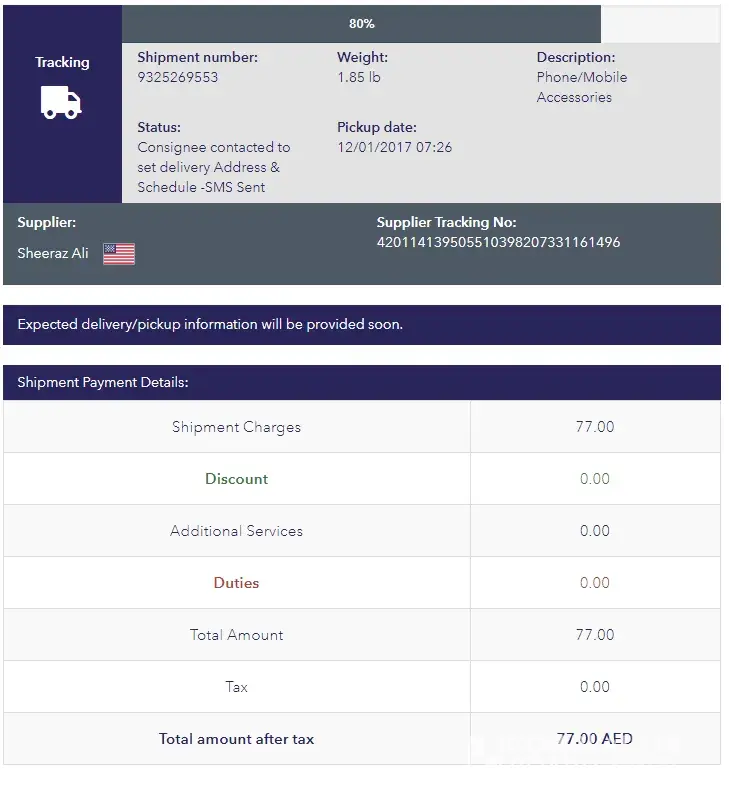Select the Tracking panel label

click(x=62, y=62)
